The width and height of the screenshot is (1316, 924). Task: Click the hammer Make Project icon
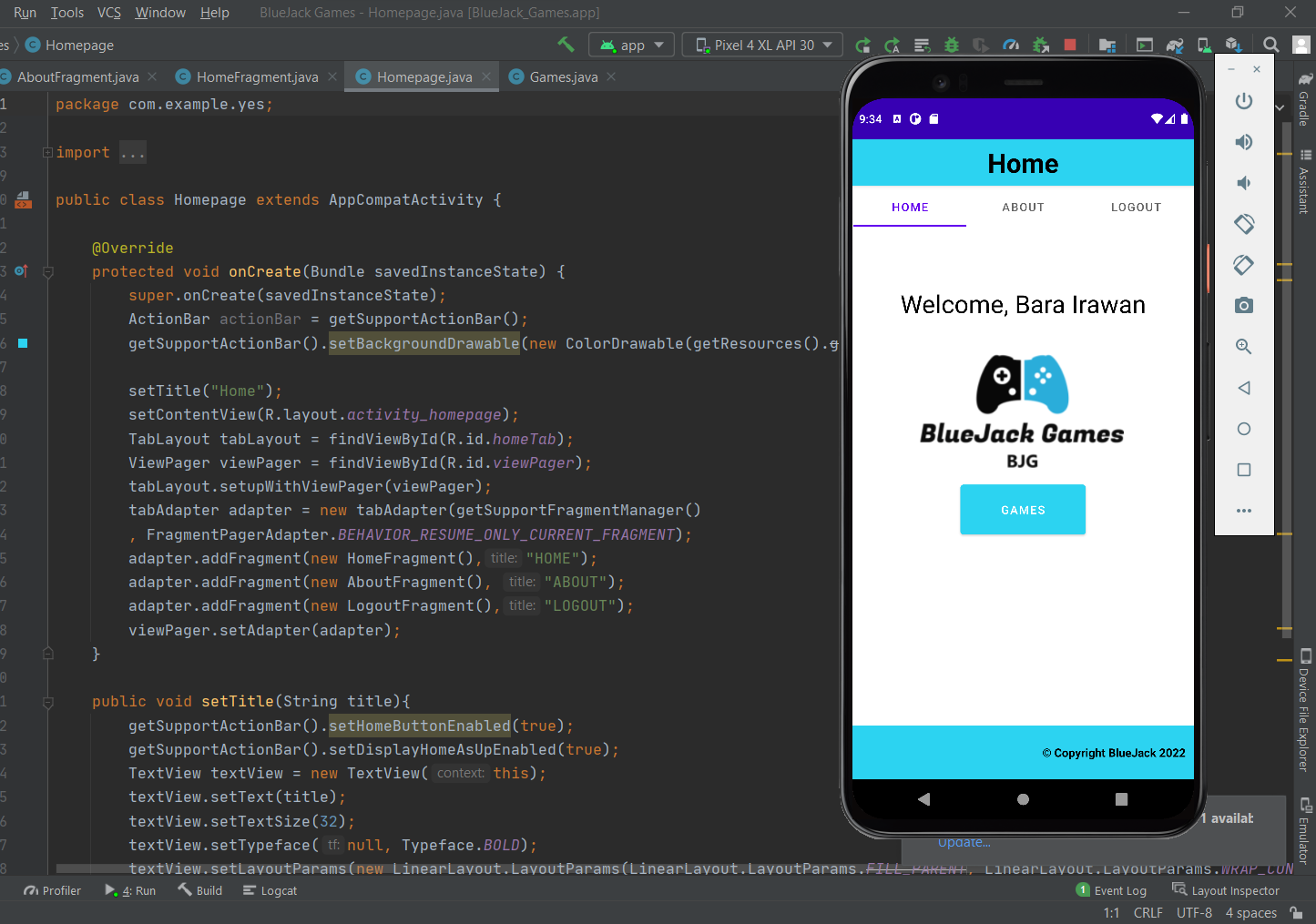[566, 45]
